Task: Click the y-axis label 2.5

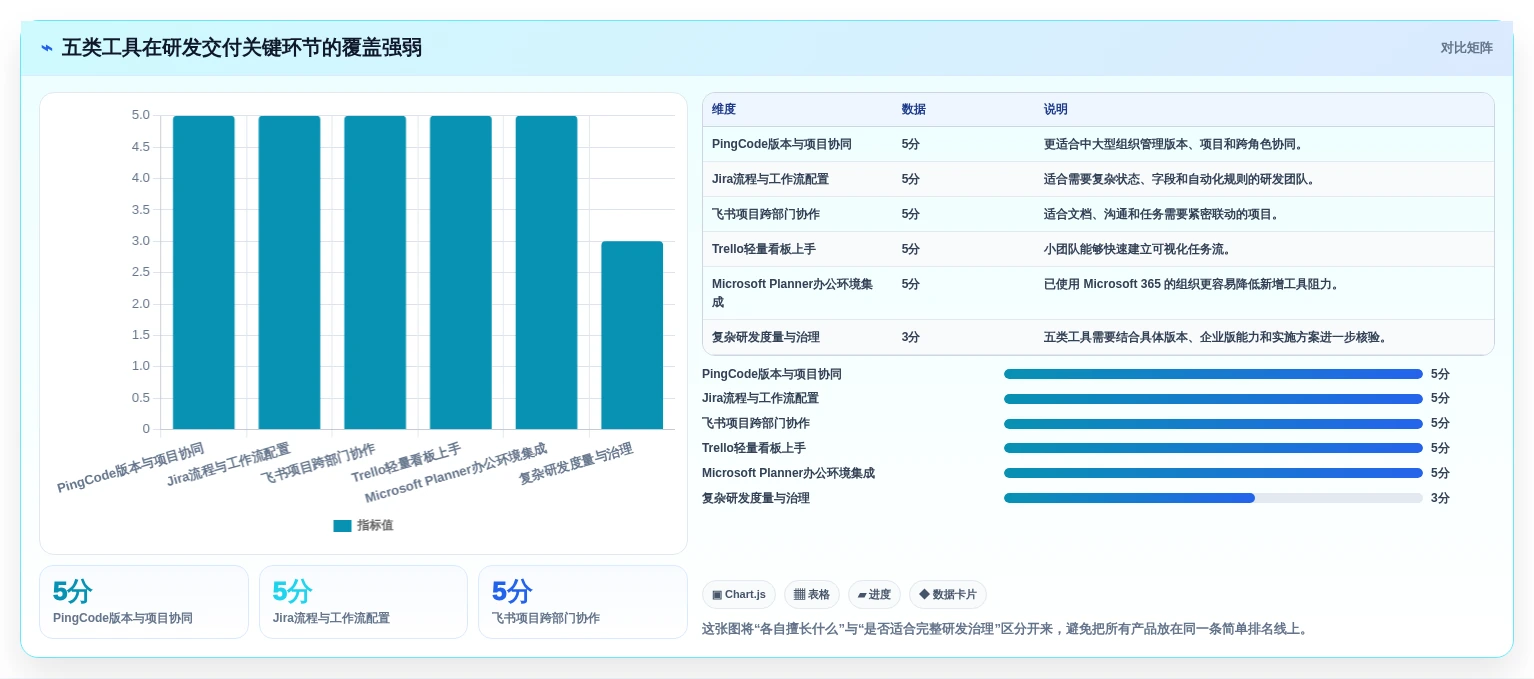Action: 140,272
